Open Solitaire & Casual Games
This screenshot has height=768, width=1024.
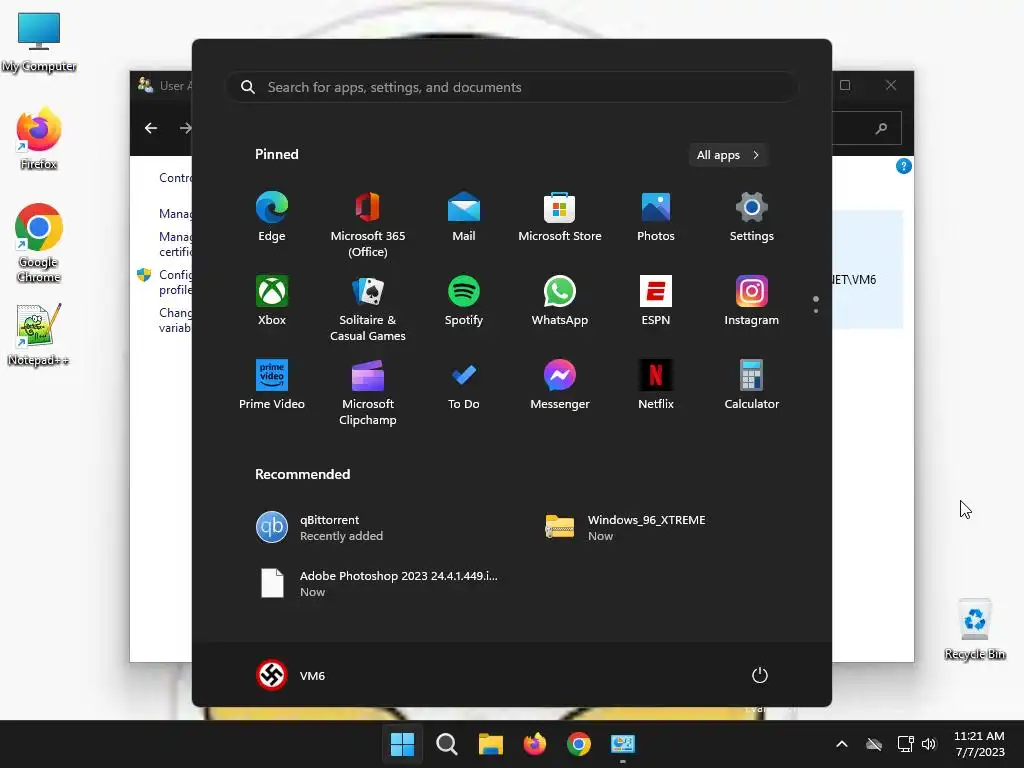point(368,308)
